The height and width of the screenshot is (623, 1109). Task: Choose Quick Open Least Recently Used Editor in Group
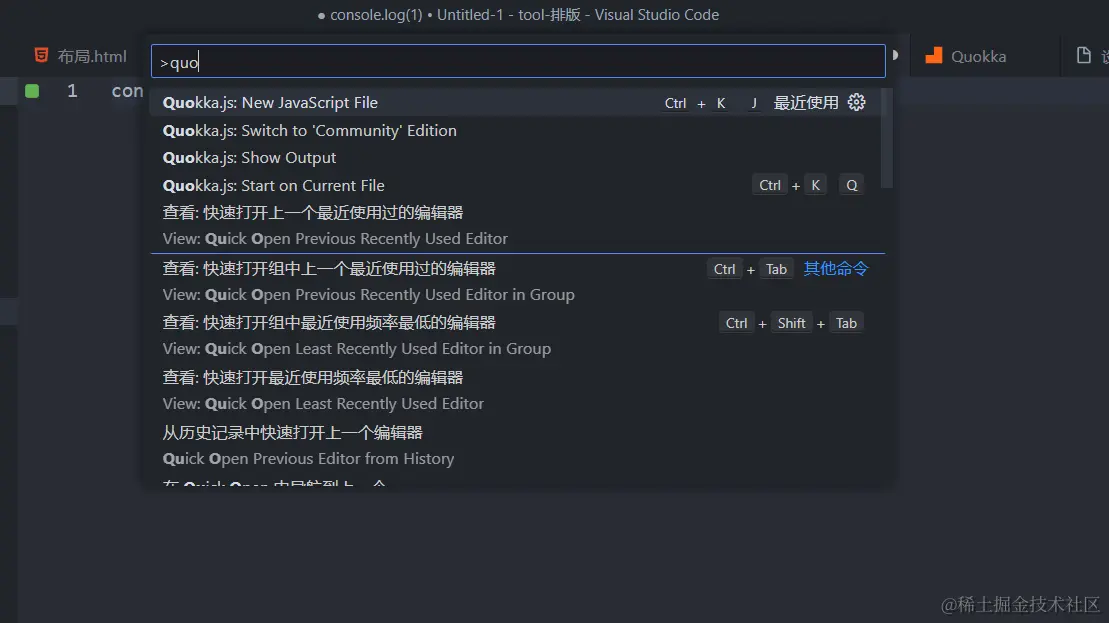pyautogui.click(x=516, y=336)
